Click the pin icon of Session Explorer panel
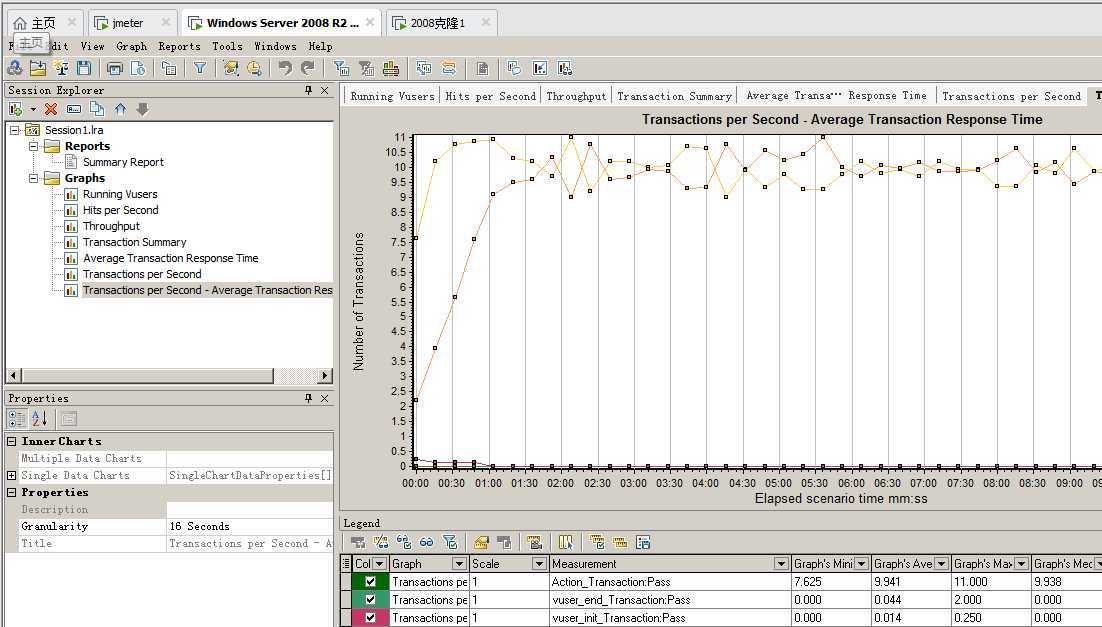Screen dimensions: 1102x627 [x=308, y=90]
